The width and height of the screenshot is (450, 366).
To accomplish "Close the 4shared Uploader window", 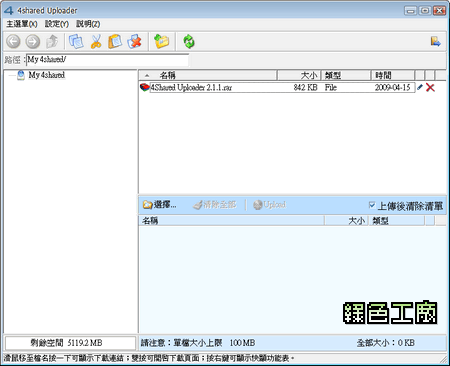I will point(439,11).
